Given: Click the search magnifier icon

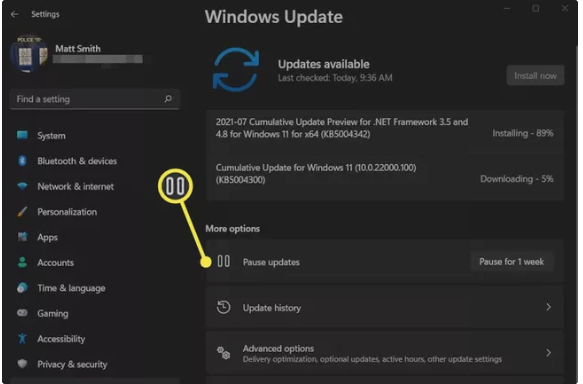Looking at the screenshot, I should (168, 99).
